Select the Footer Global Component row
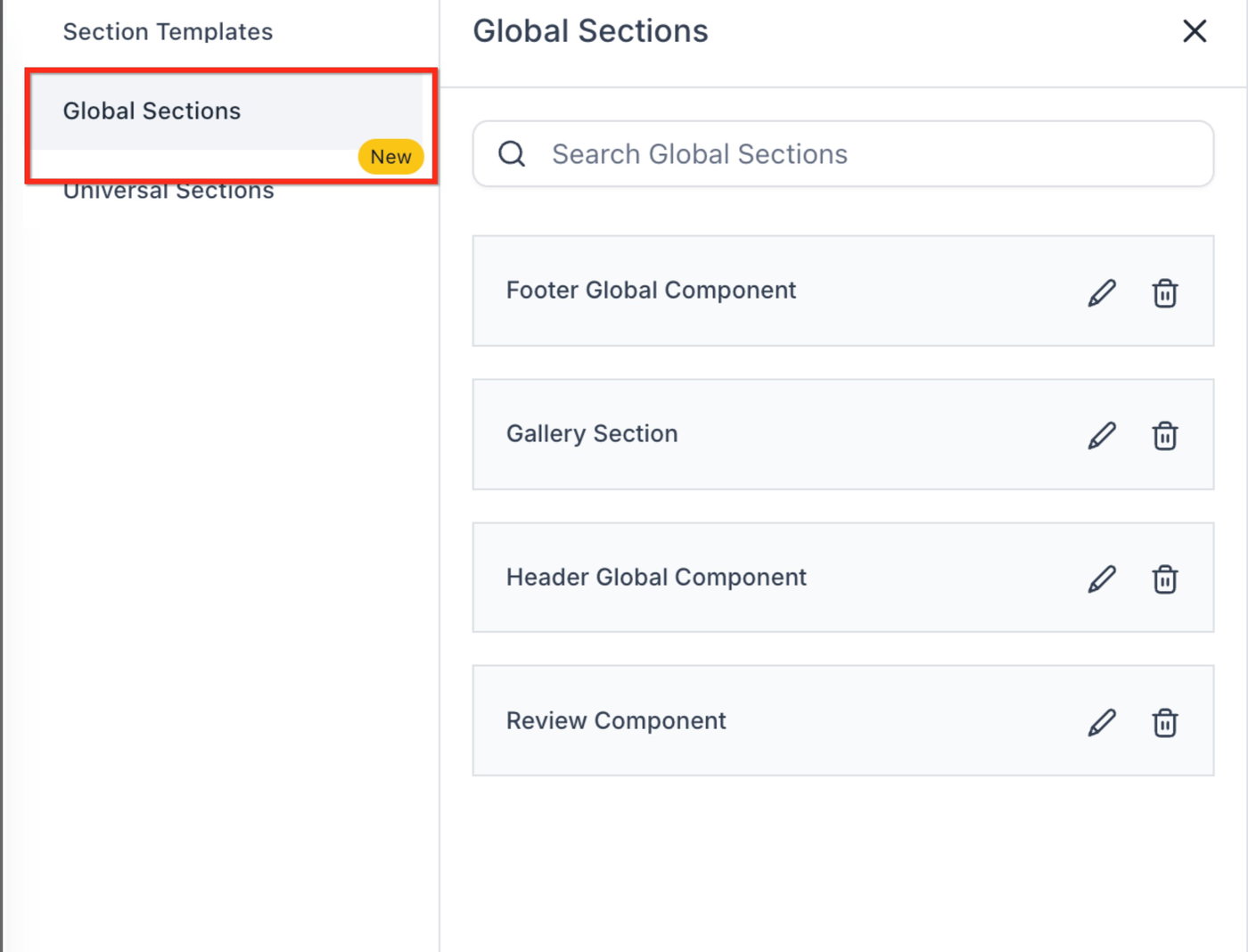The image size is (1248, 952). [x=651, y=291]
